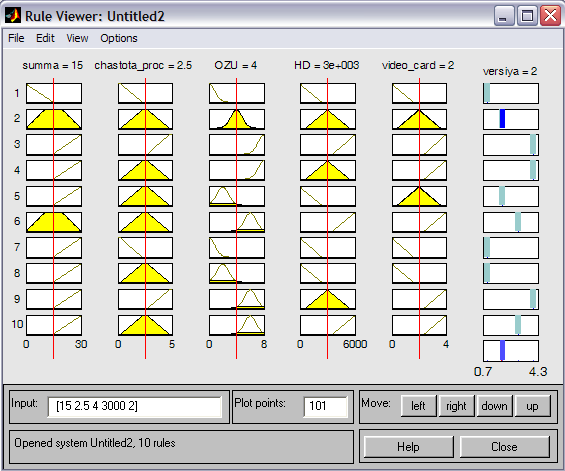Select rule number 10
Image resolution: width=565 pixels, height=471 pixels.
pyautogui.click(x=17, y=324)
